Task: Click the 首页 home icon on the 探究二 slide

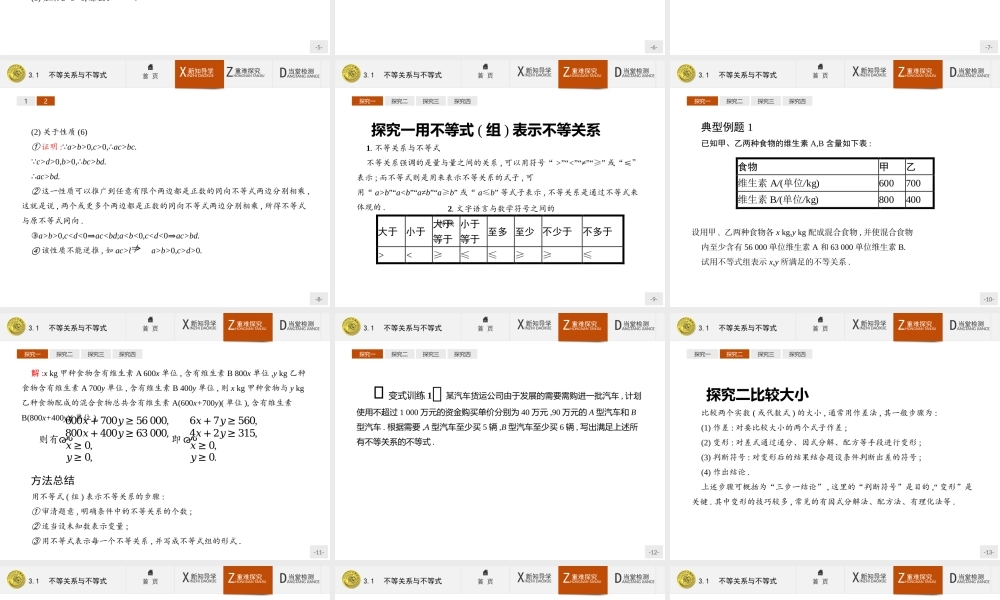Action: tap(820, 325)
